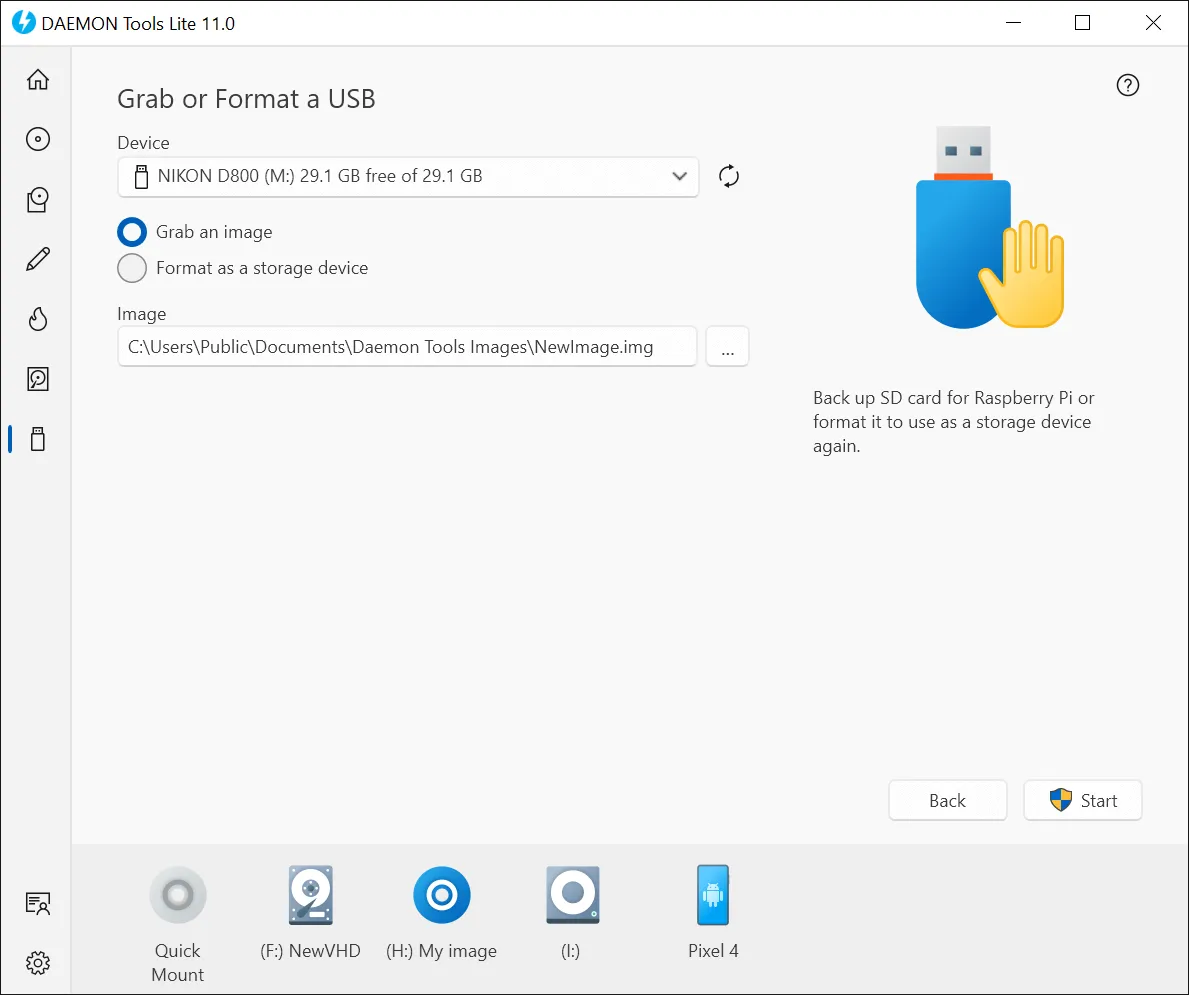
Task: Click the USB stick illustration
Action: (990, 228)
